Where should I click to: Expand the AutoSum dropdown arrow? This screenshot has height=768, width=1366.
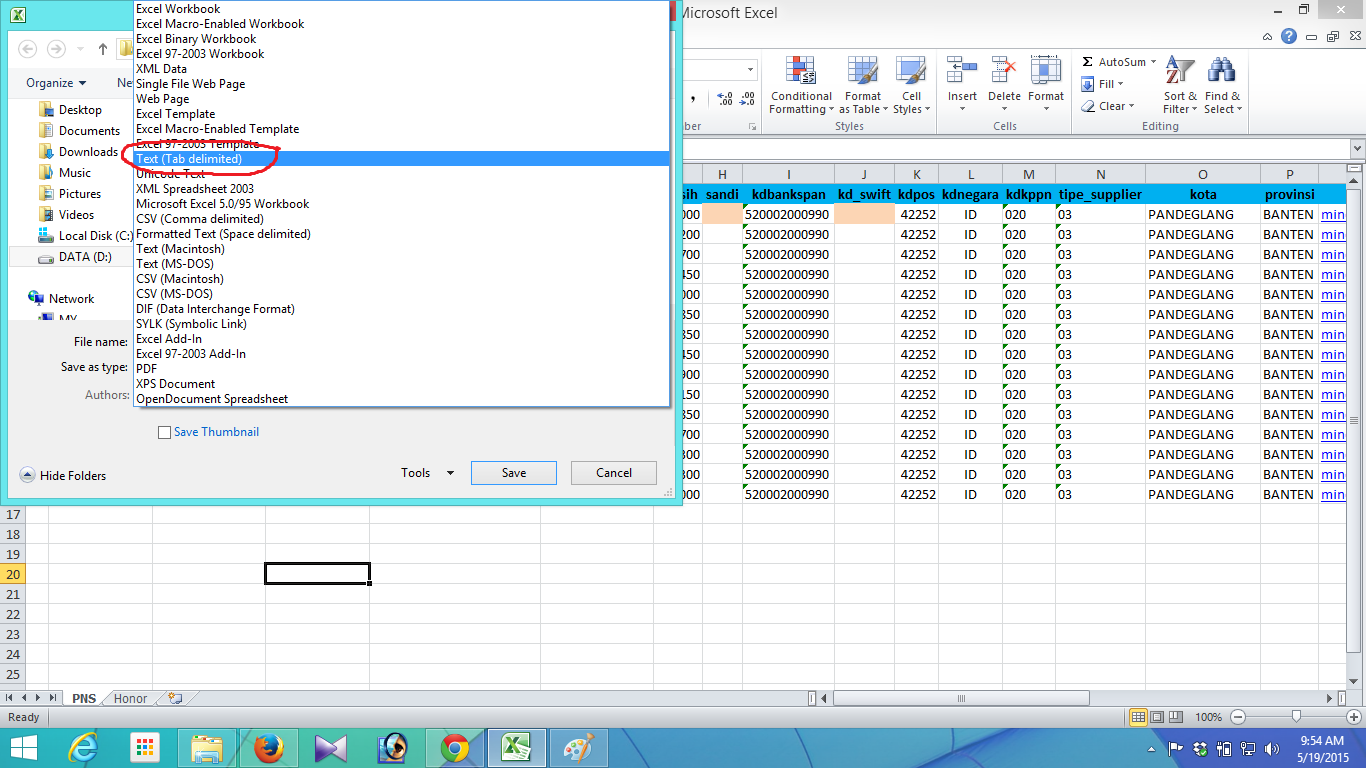[1153, 62]
